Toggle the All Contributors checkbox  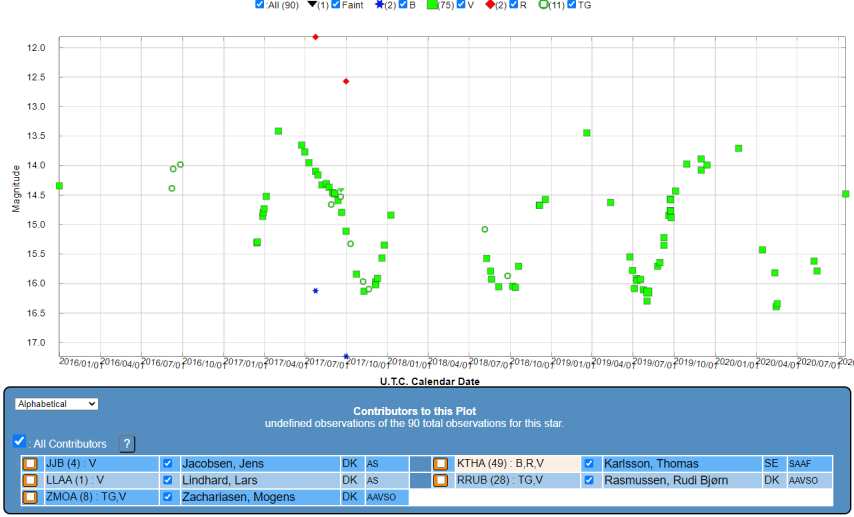pyautogui.click(x=19, y=441)
